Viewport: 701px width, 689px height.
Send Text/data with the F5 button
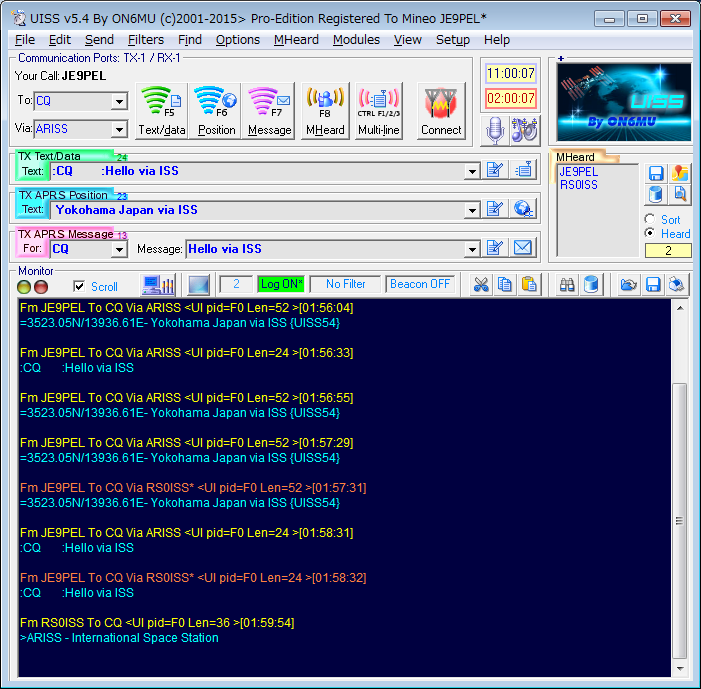point(161,111)
